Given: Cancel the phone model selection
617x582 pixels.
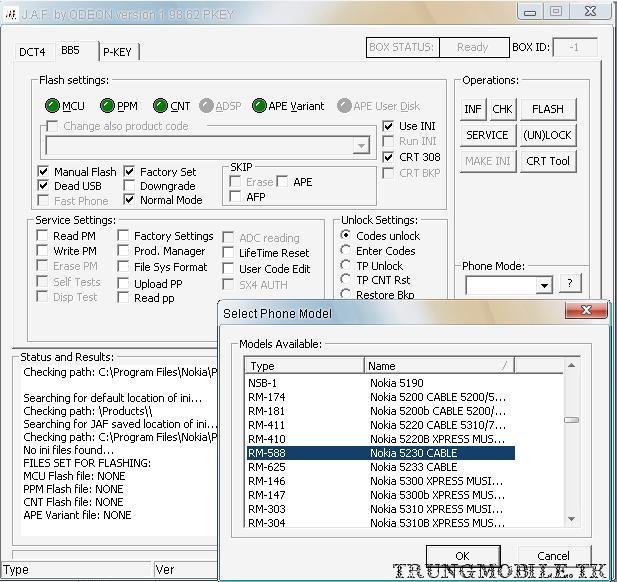Looking at the screenshot, I should point(553,556).
